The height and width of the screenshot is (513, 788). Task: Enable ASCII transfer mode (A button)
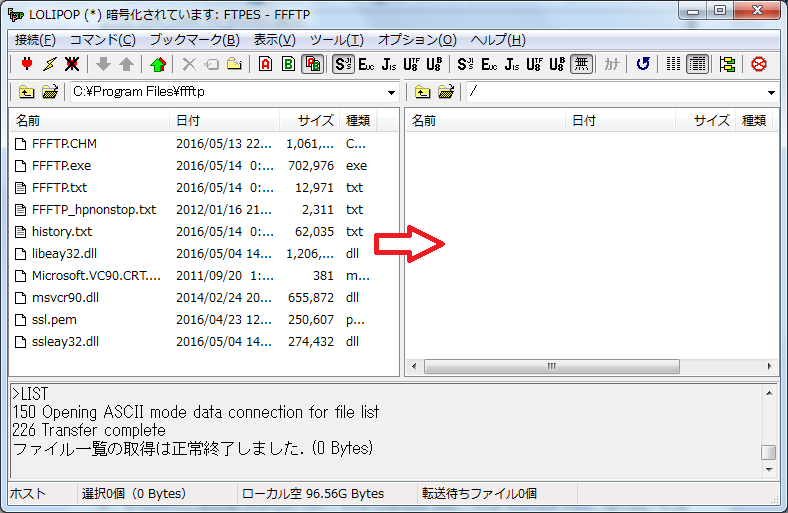point(265,64)
